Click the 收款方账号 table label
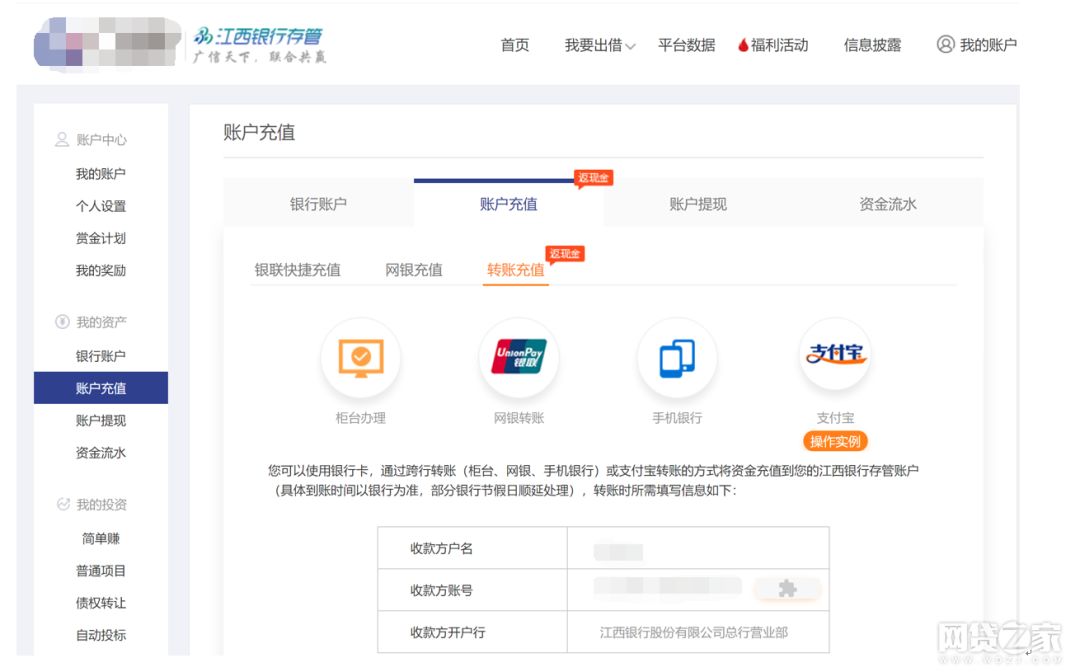Image resolution: width=1080 pixels, height=672 pixels. coord(442,591)
